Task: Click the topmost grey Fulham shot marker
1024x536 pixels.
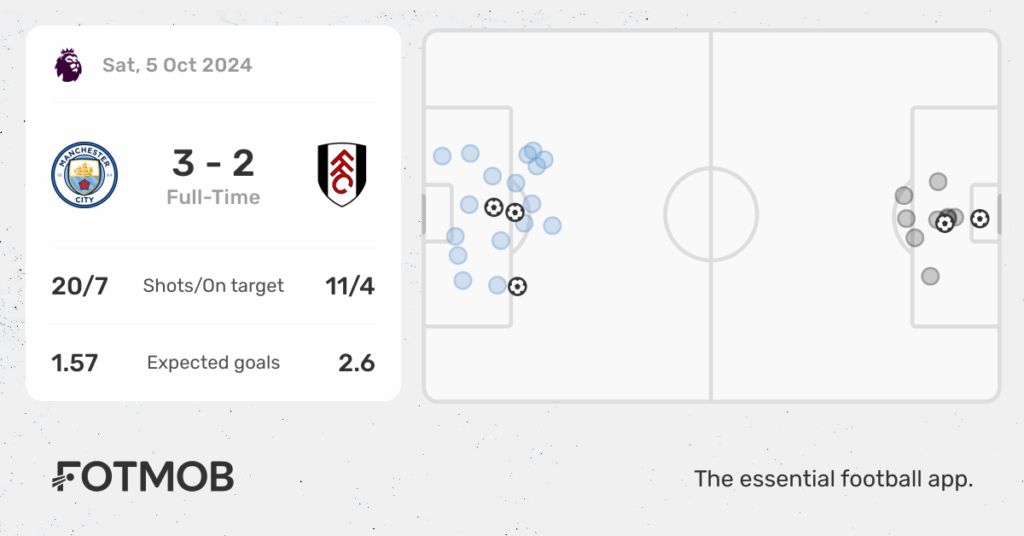Action: 938,181
